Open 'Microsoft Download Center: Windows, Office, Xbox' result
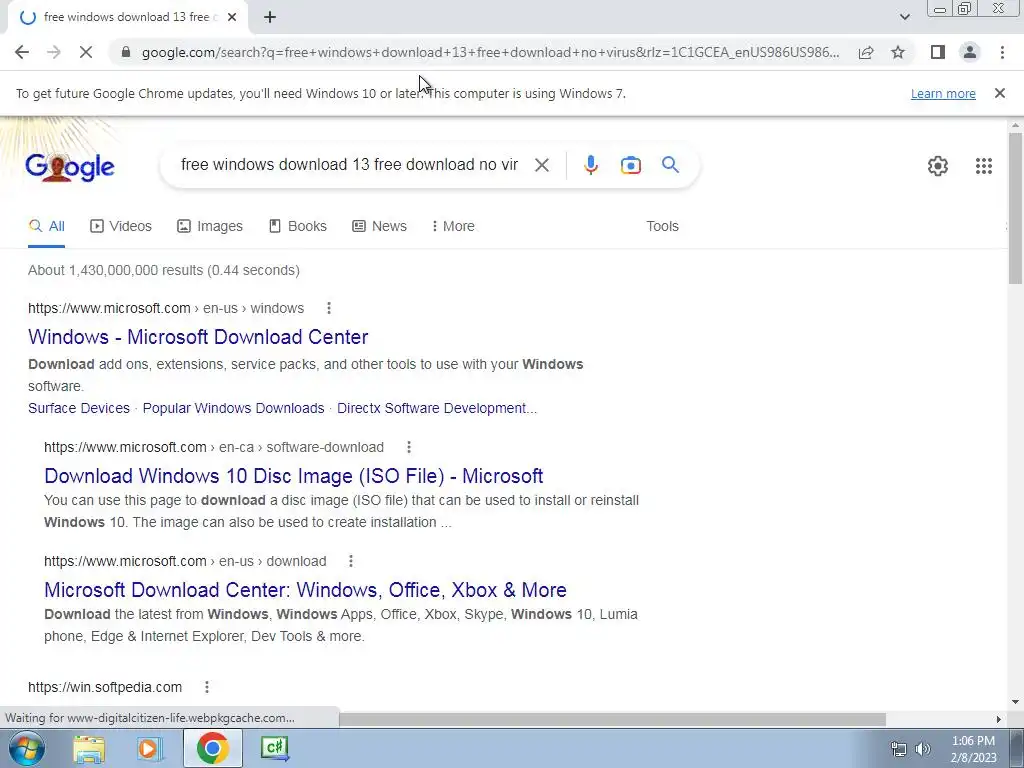Image resolution: width=1024 pixels, height=768 pixels. 305,590
